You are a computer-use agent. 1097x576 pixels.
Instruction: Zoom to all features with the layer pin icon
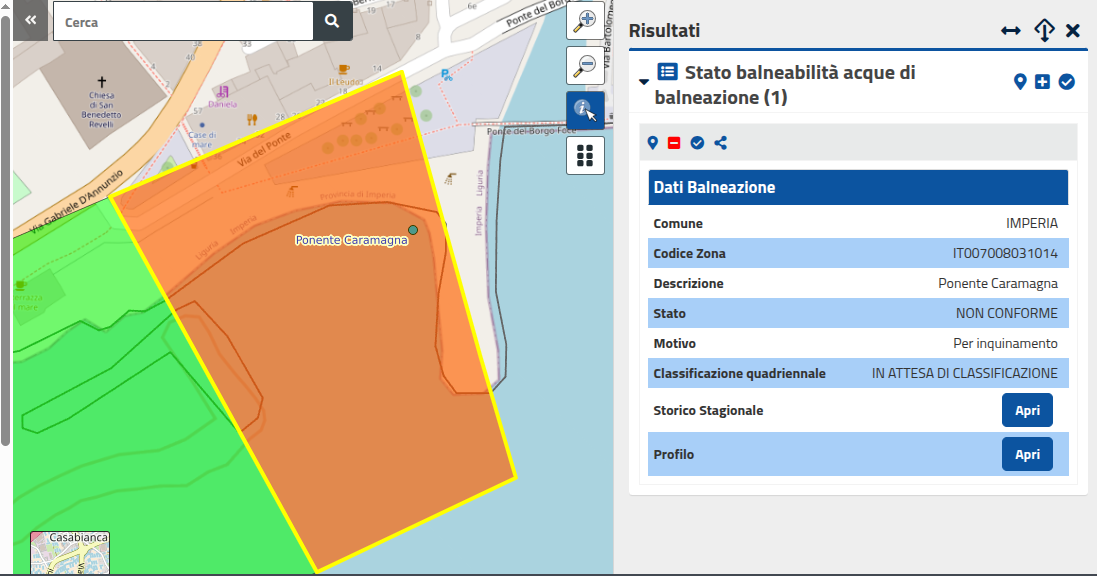[x=1020, y=82]
